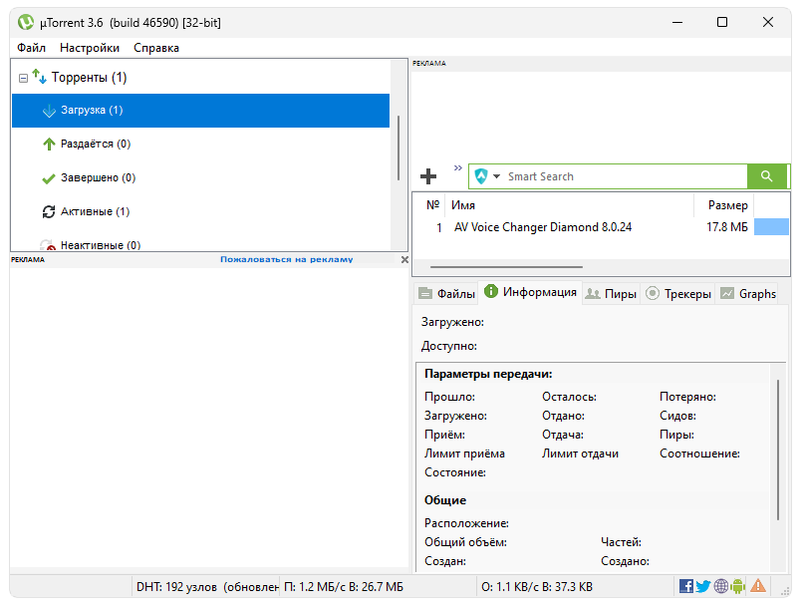Viewport: 800px width, 605px height.
Task: Close the ad panel with X button
Action: coord(404,259)
